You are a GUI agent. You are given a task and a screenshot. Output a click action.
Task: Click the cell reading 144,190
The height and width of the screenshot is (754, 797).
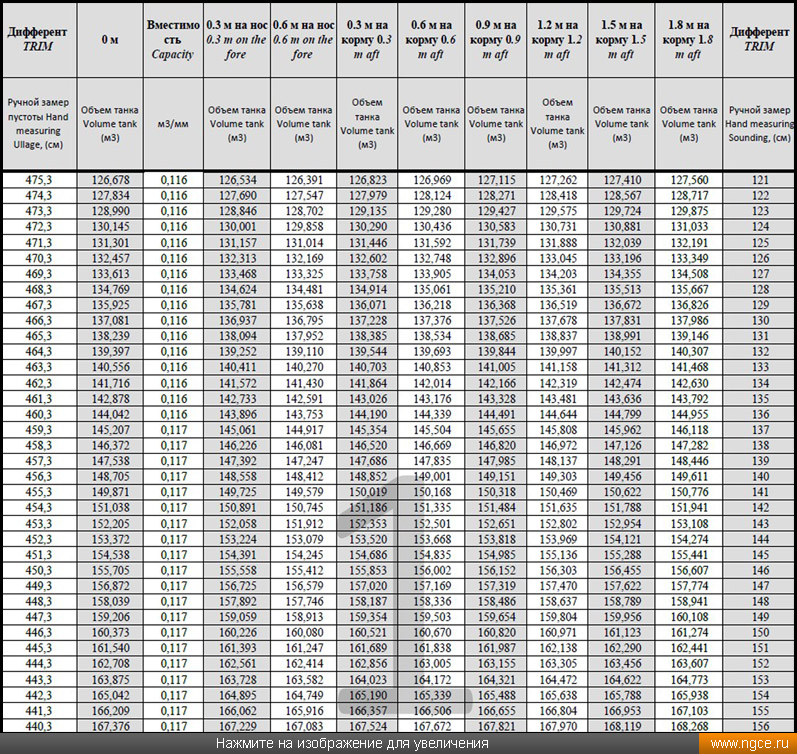368,414
